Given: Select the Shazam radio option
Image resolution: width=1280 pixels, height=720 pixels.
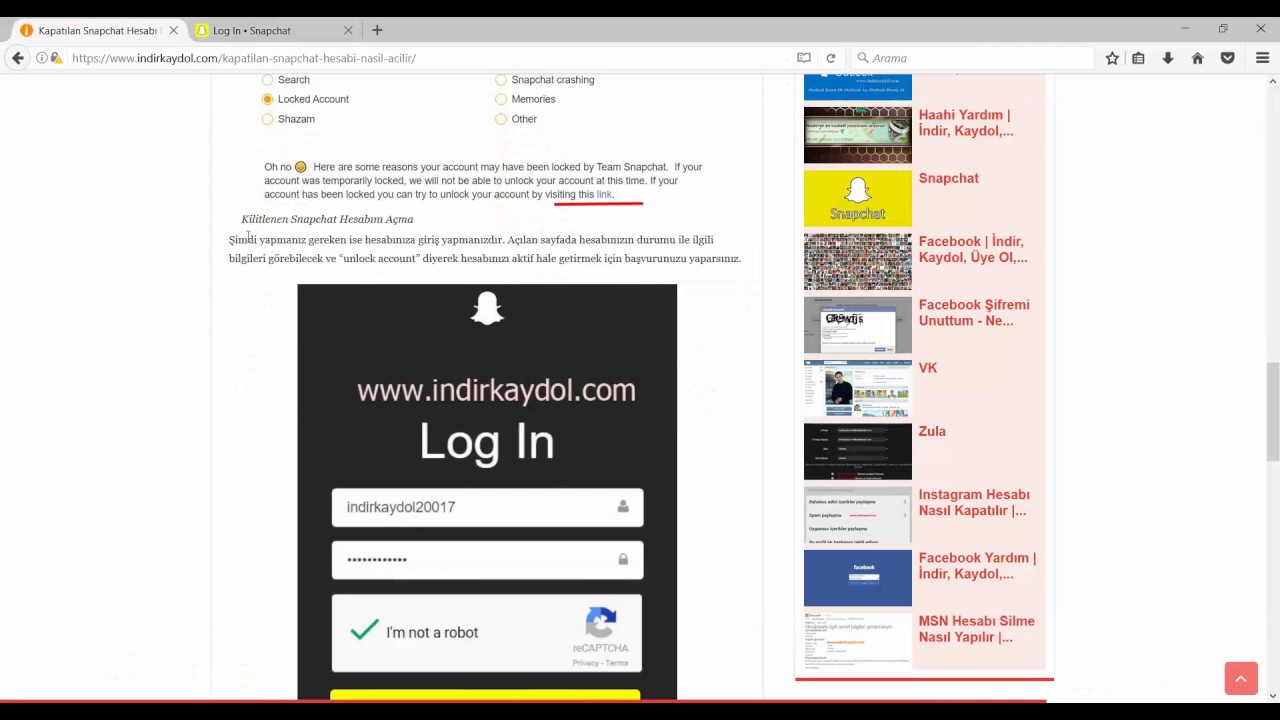Looking at the screenshot, I should tap(267, 119).
